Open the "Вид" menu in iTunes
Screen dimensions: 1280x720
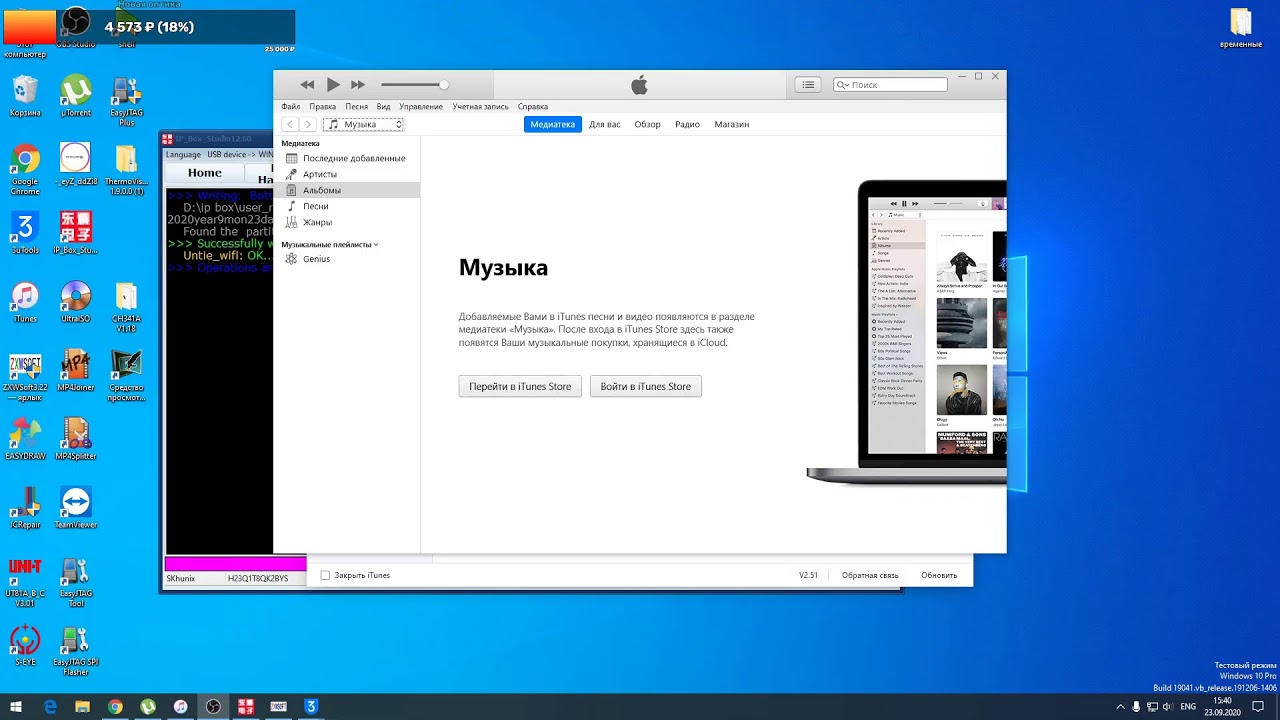[383, 106]
